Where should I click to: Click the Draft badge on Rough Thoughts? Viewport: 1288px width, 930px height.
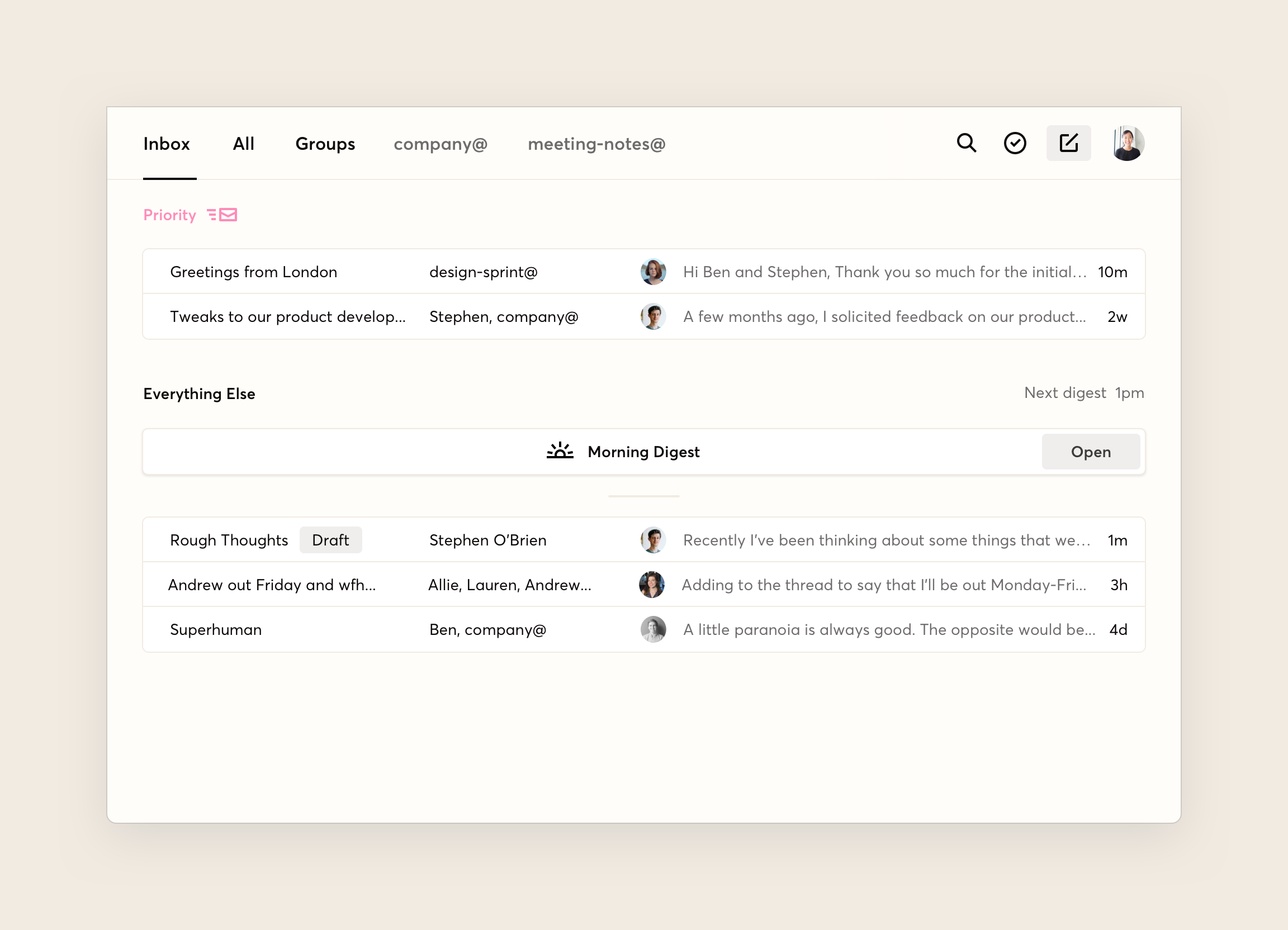(x=330, y=539)
